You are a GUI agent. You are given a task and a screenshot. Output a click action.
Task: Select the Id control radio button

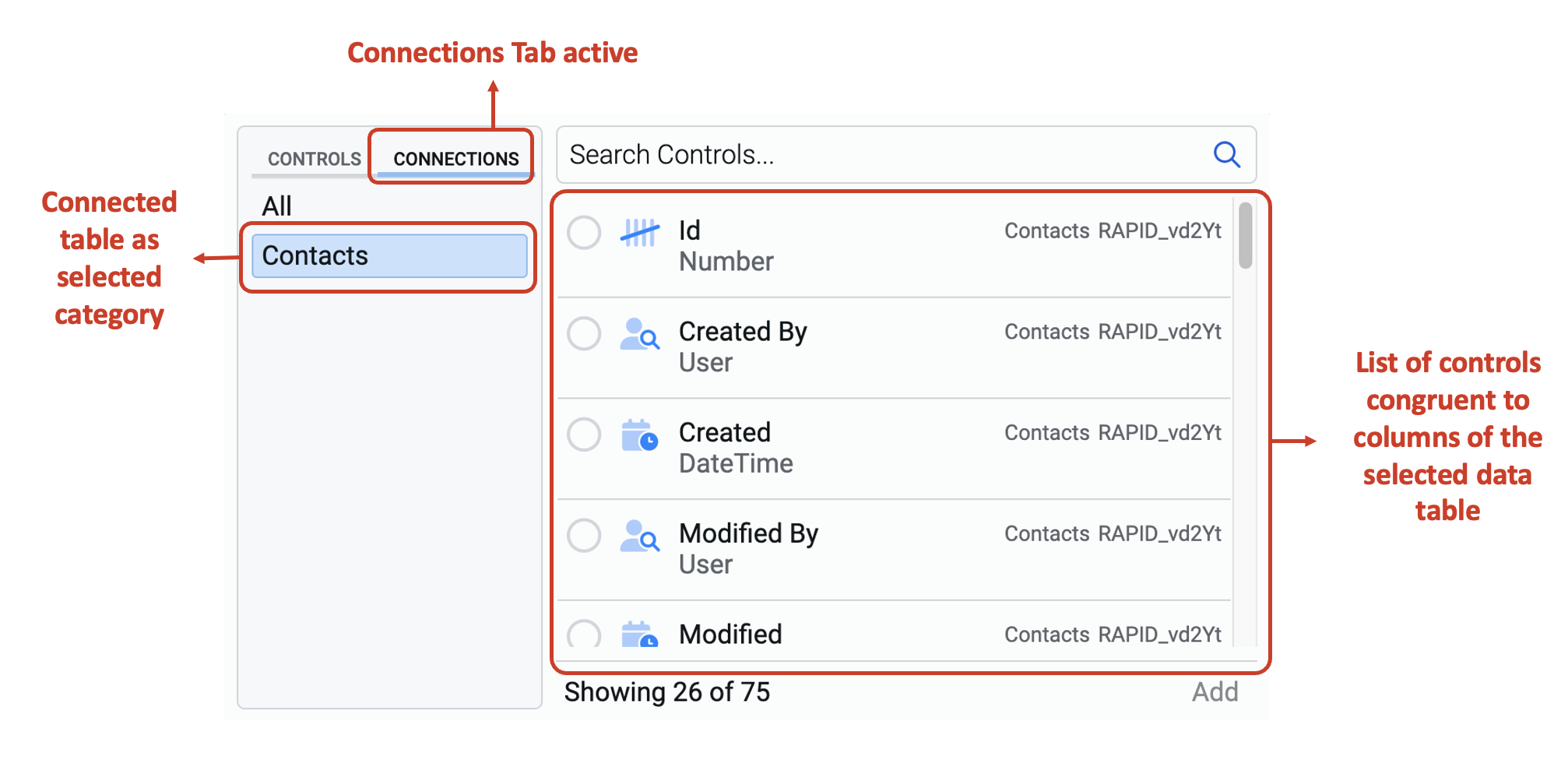click(584, 232)
